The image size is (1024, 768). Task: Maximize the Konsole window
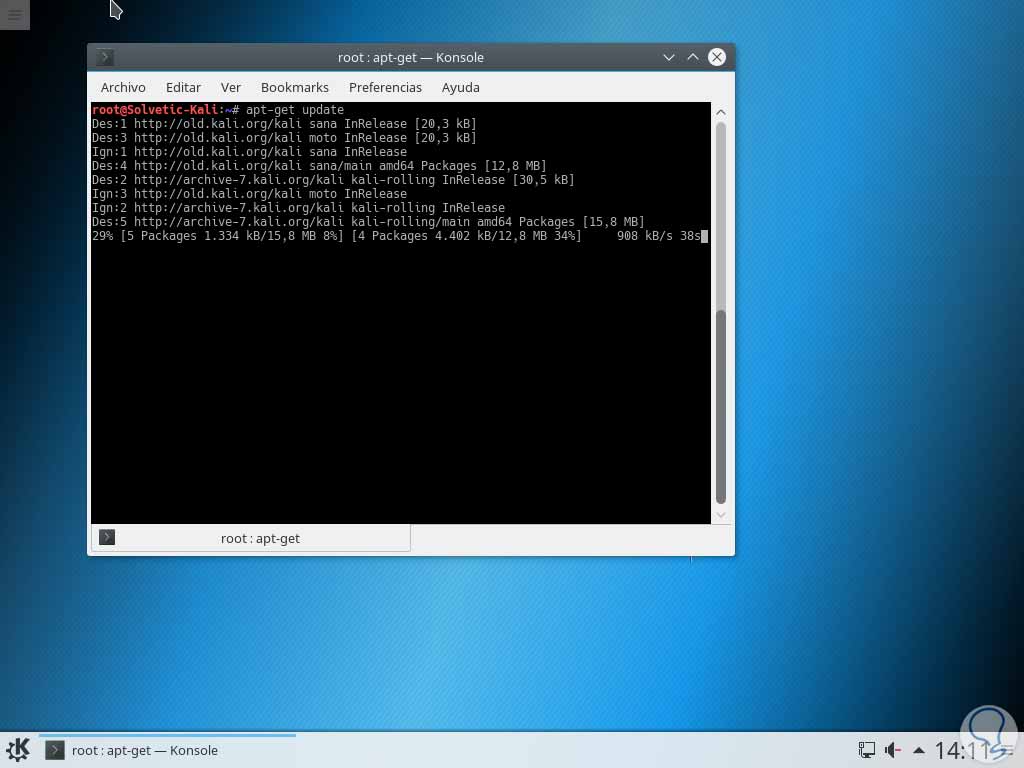693,57
